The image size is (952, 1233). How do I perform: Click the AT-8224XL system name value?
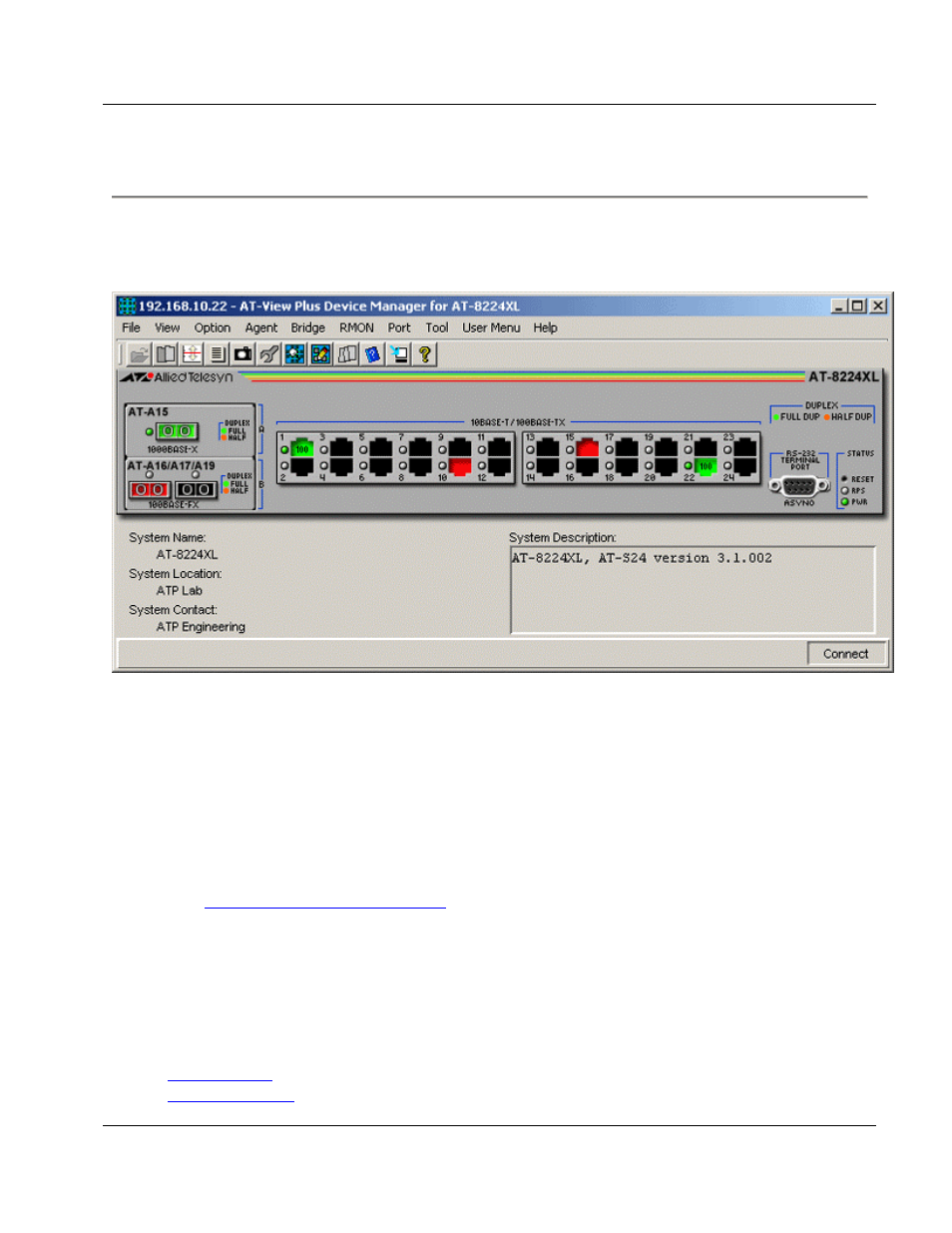187,555
